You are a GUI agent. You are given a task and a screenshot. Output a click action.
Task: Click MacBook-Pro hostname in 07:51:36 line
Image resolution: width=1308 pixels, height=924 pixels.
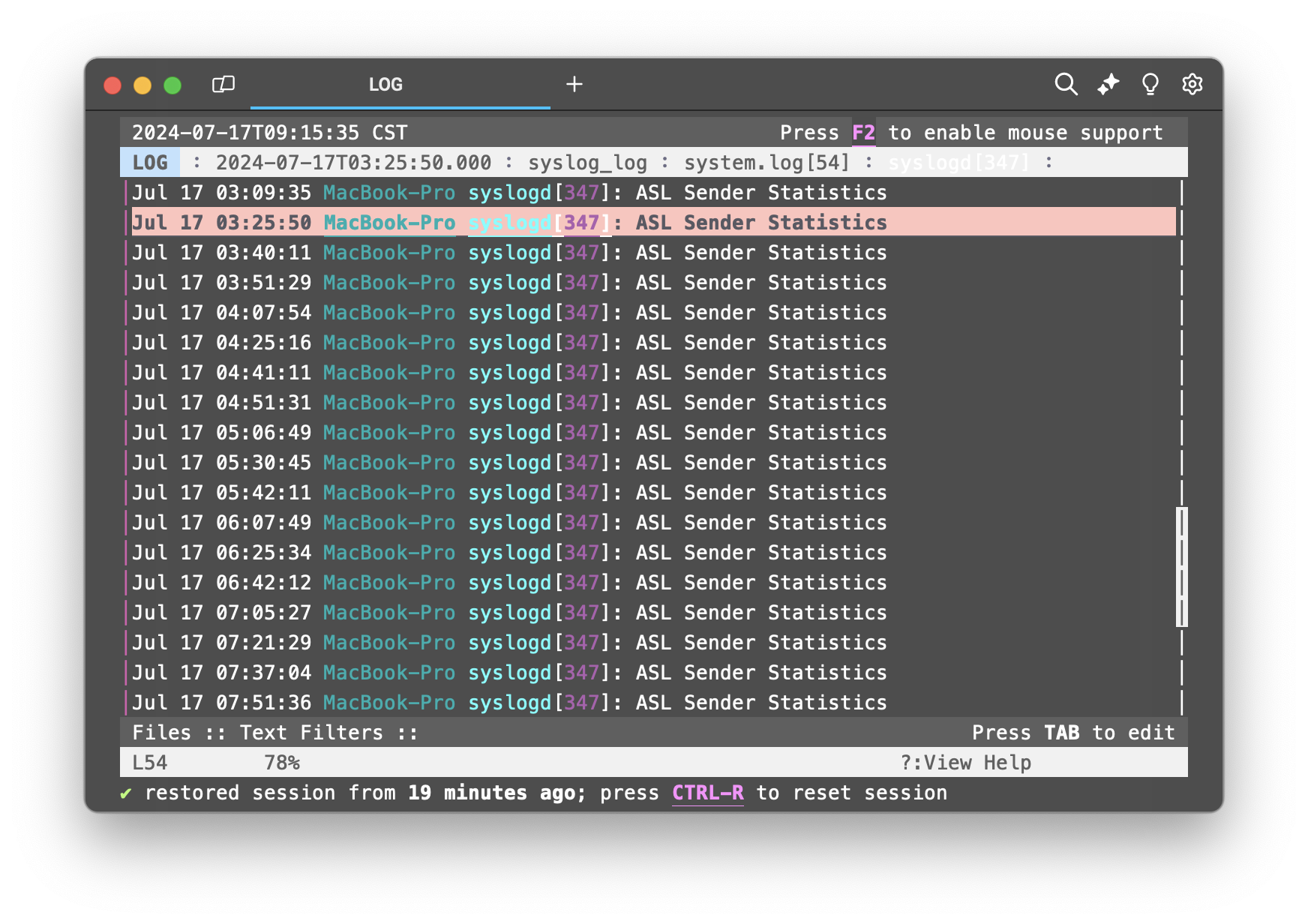click(x=389, y=703)
